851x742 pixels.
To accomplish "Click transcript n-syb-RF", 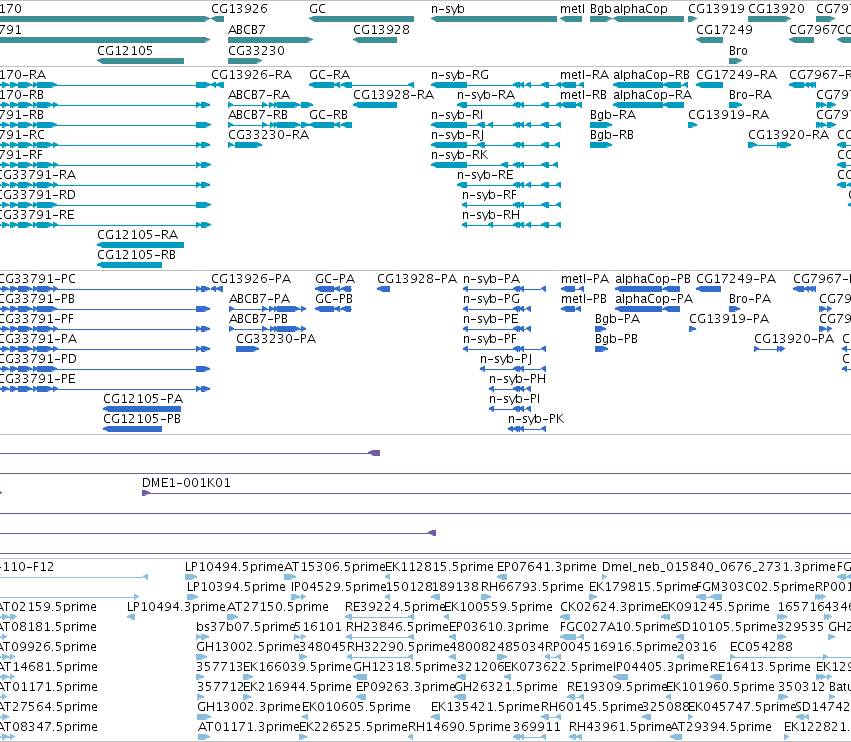I will [490, 195].
